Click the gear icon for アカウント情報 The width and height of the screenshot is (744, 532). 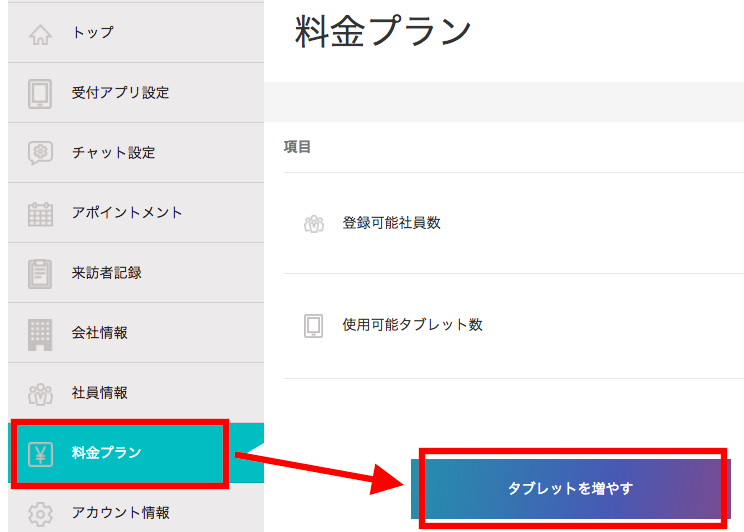(40, 513)
